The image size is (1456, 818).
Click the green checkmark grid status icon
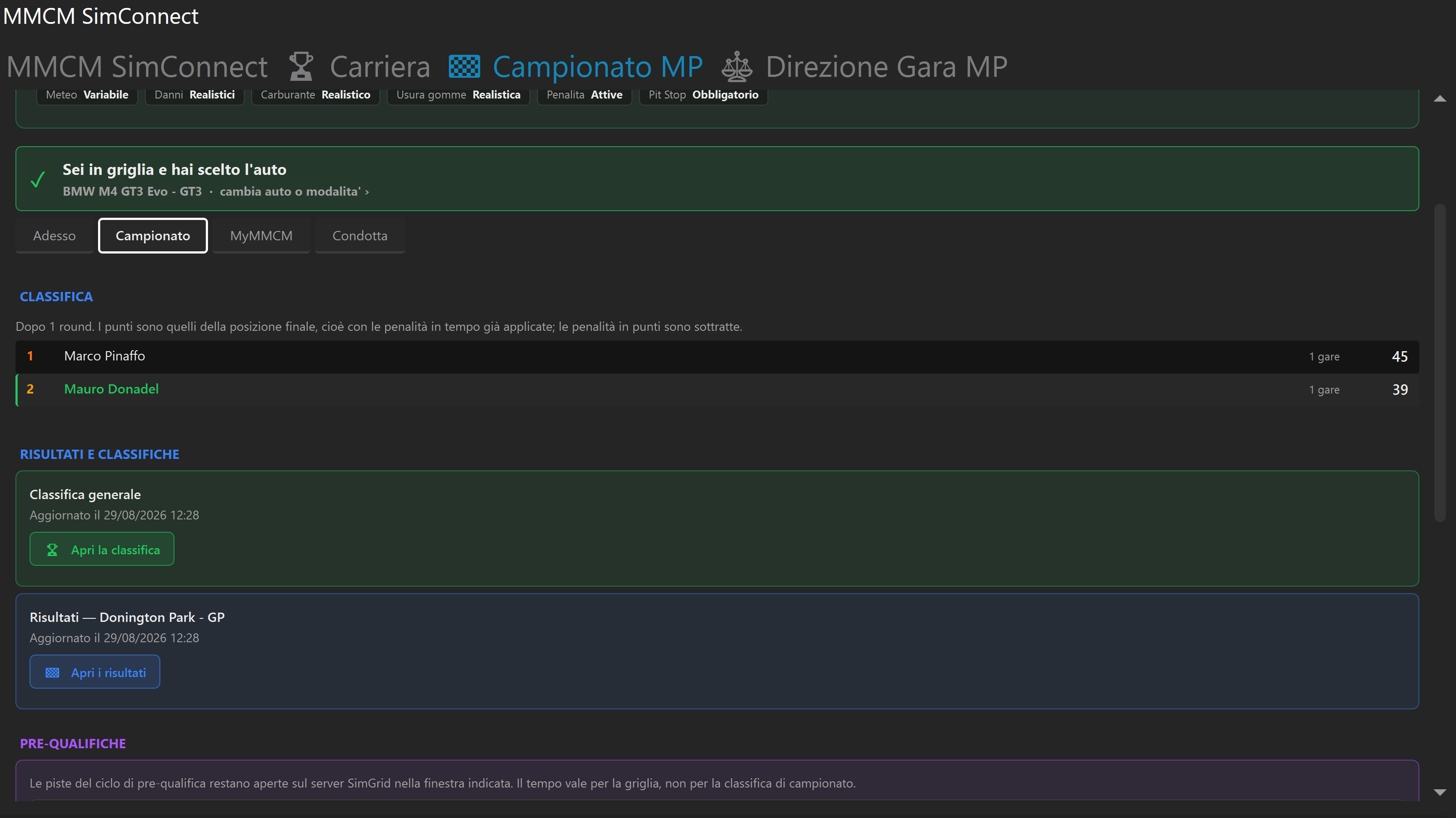point(38,180)
